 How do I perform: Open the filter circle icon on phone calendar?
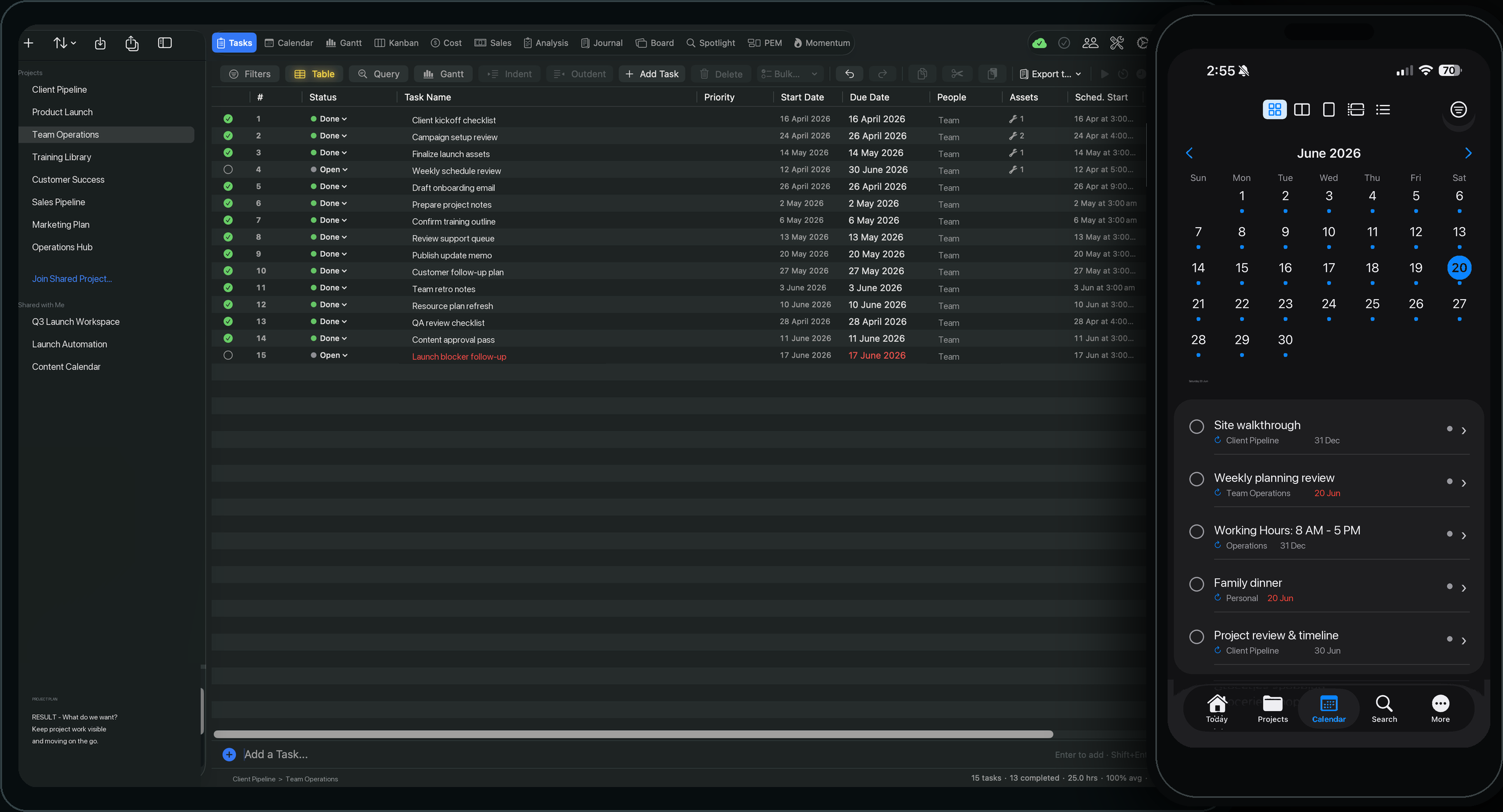[x=1458, y=110]
